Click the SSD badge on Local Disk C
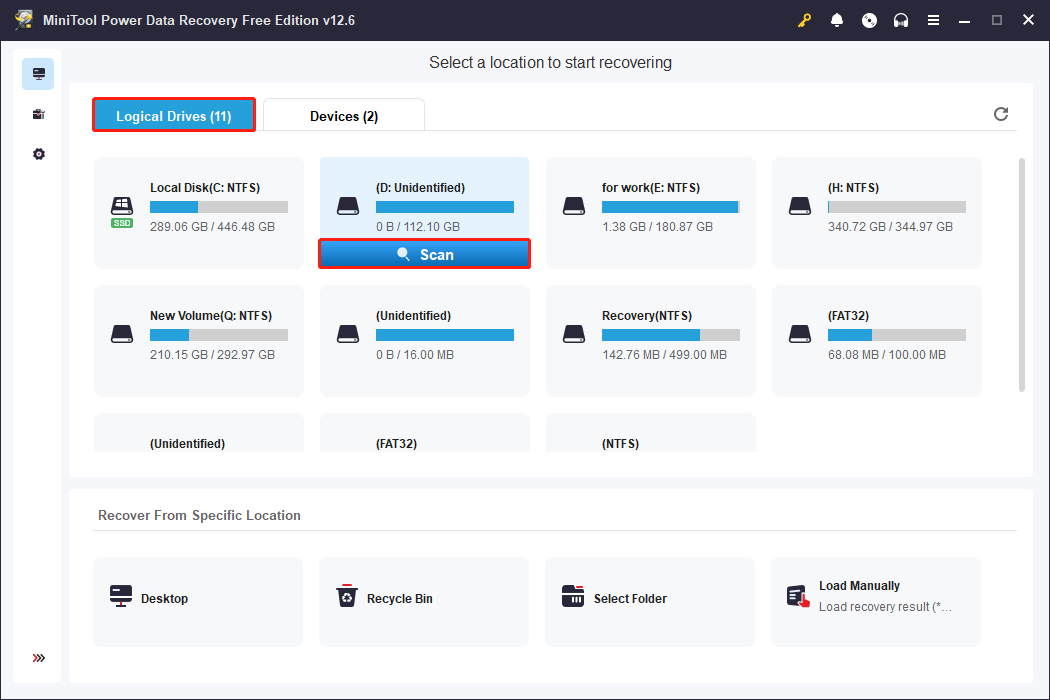1050x700 pixels. coord(121,224)
